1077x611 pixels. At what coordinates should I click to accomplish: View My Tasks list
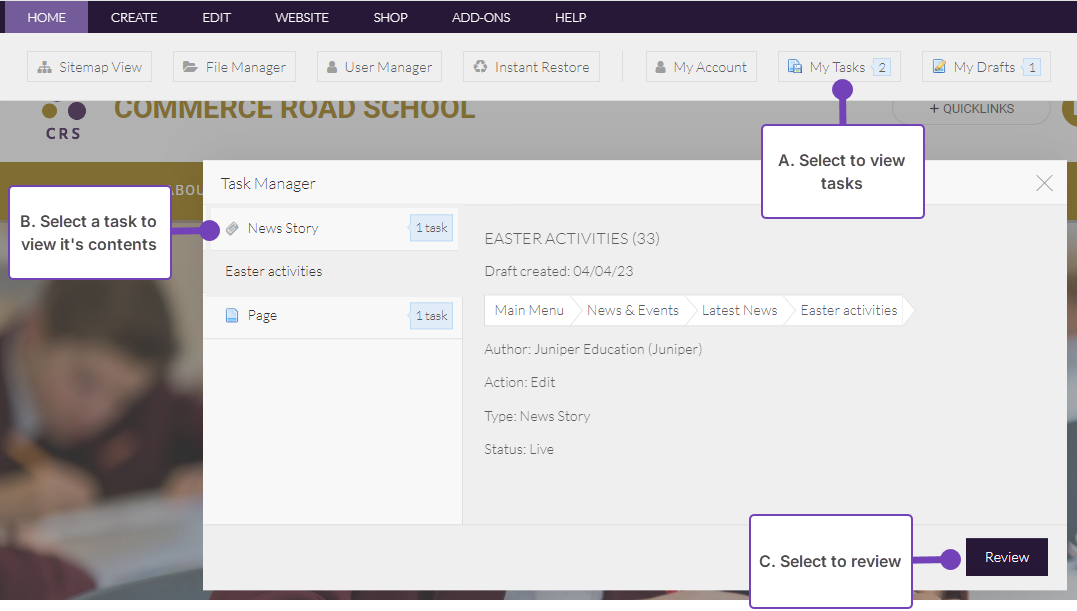[838, 67]
